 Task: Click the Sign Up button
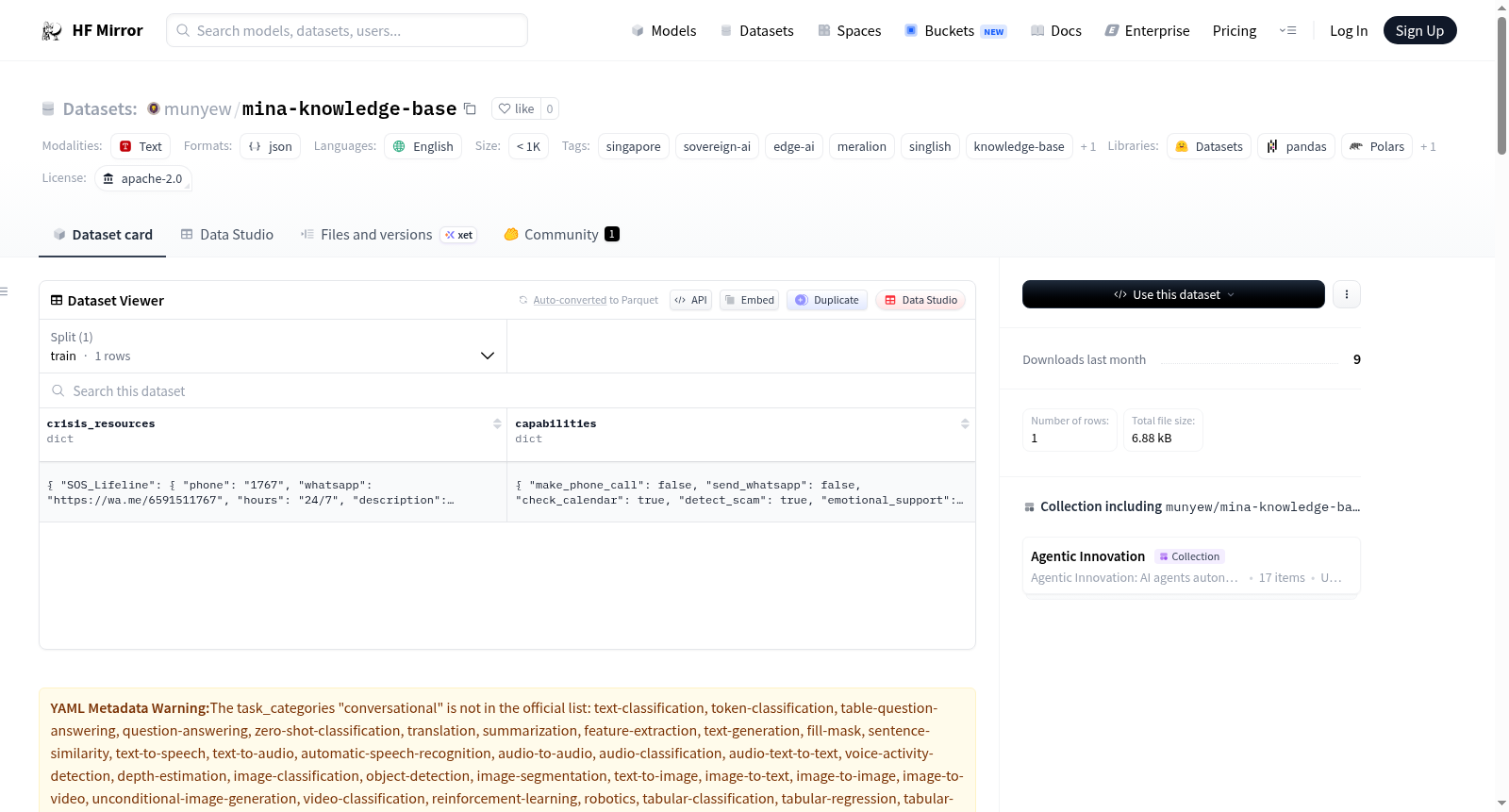click(x=1420, y=30)
